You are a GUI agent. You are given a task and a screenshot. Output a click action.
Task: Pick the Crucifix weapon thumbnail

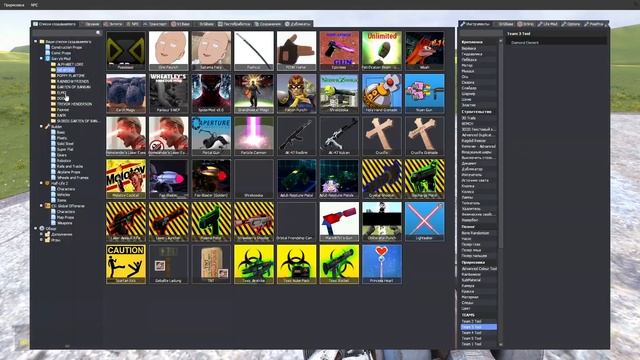(x=382, y=136)
